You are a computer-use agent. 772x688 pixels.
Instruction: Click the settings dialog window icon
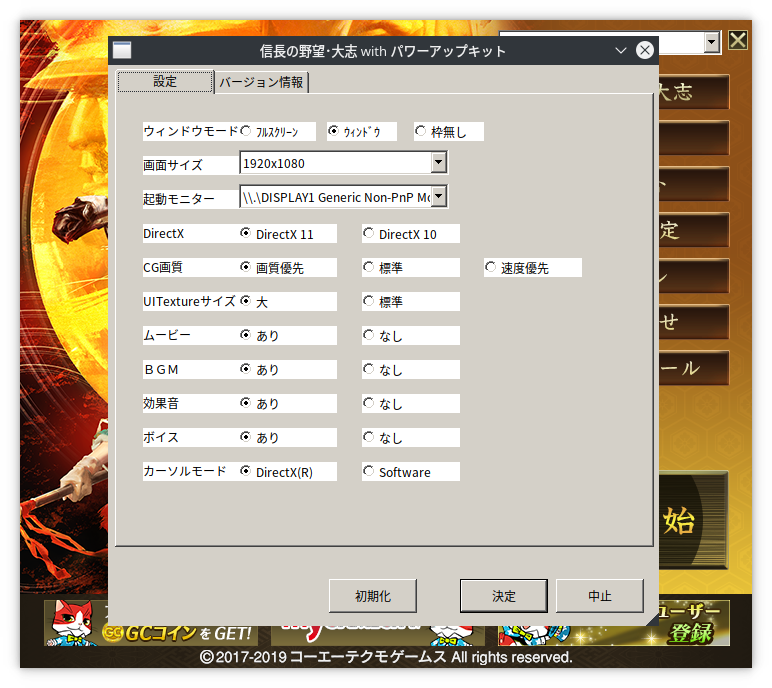[x=122, y=50]
